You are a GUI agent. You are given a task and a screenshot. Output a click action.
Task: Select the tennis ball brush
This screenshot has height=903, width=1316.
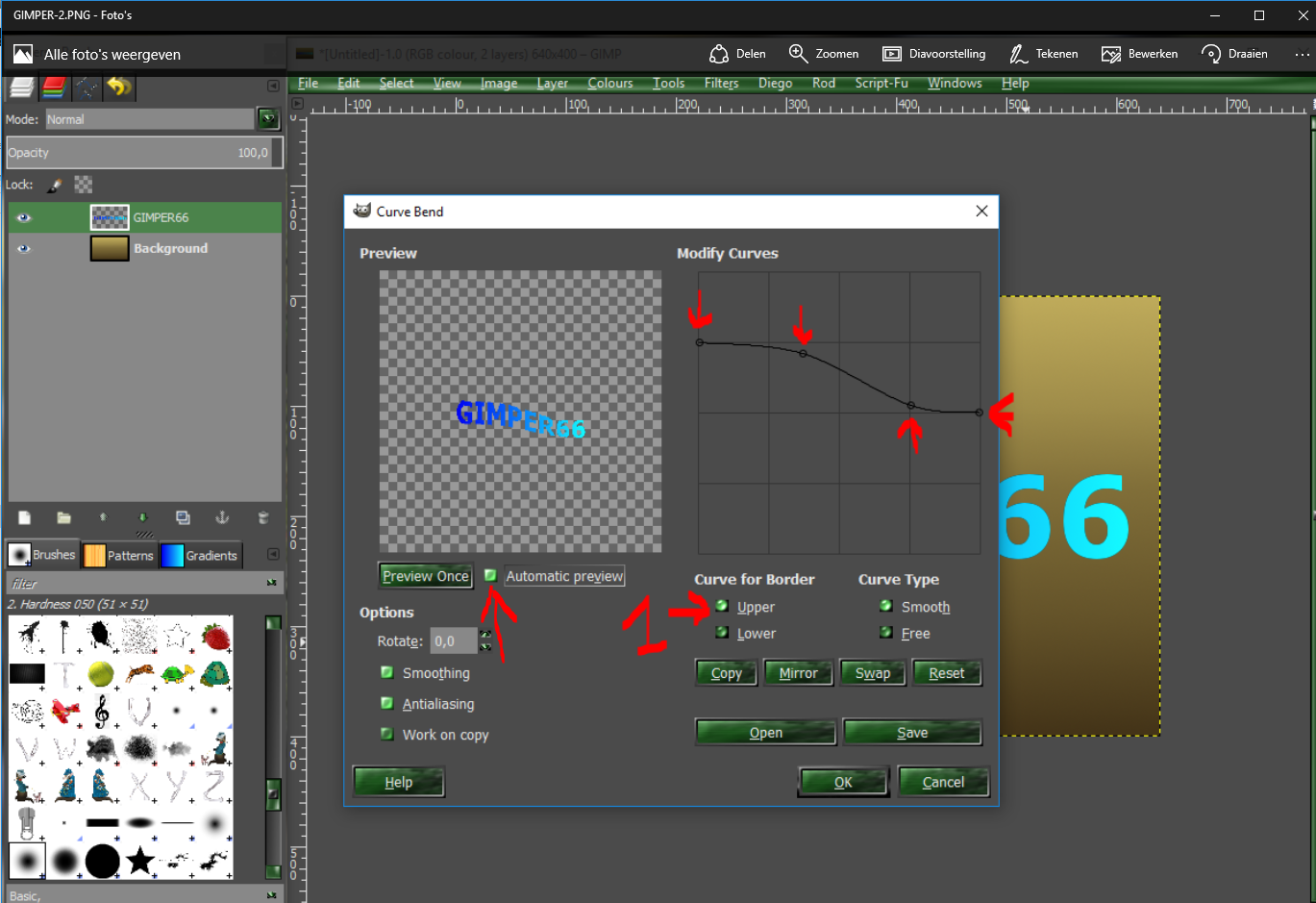point(101,674)
